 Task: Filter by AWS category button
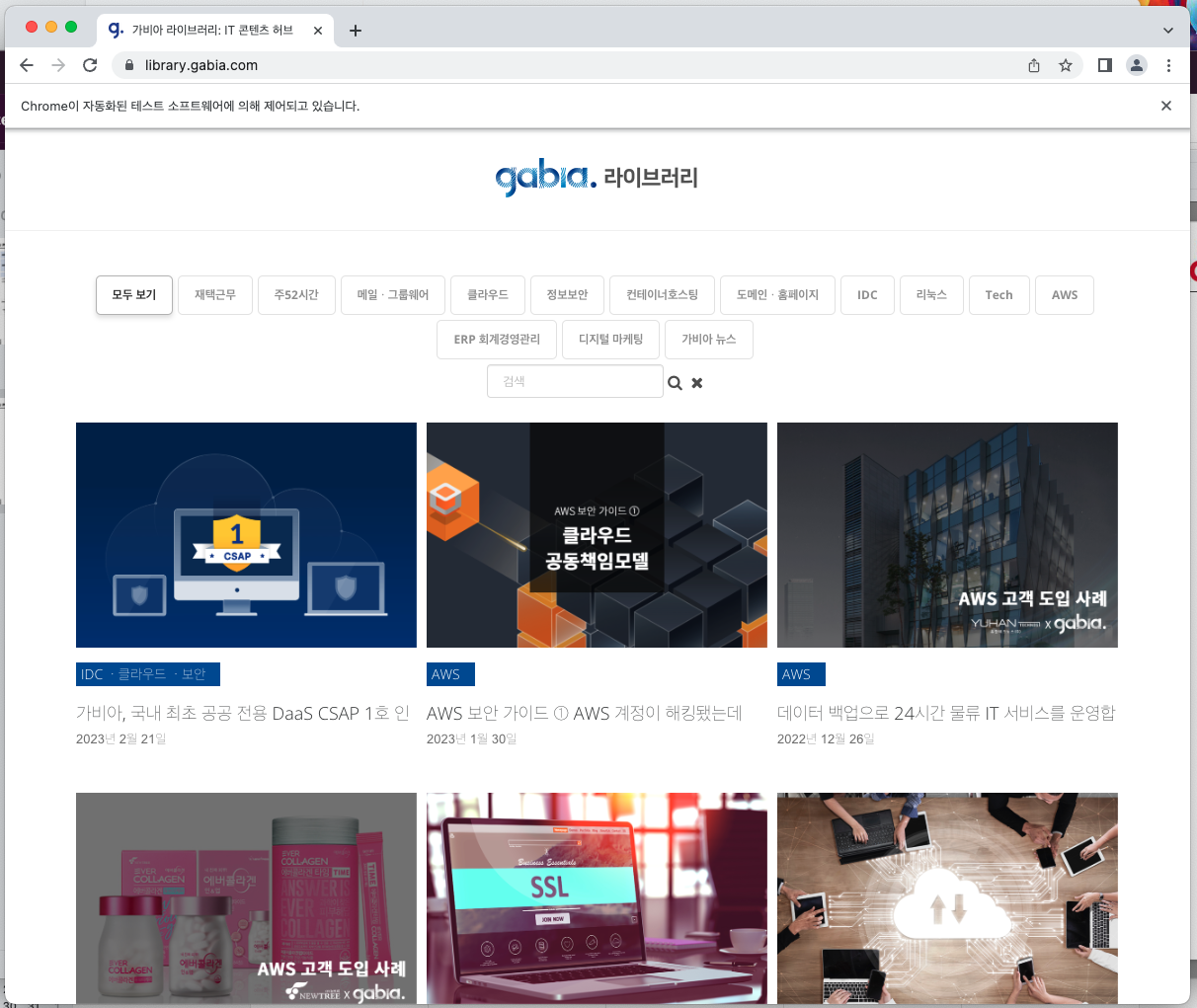click(x=1065, y=295)
